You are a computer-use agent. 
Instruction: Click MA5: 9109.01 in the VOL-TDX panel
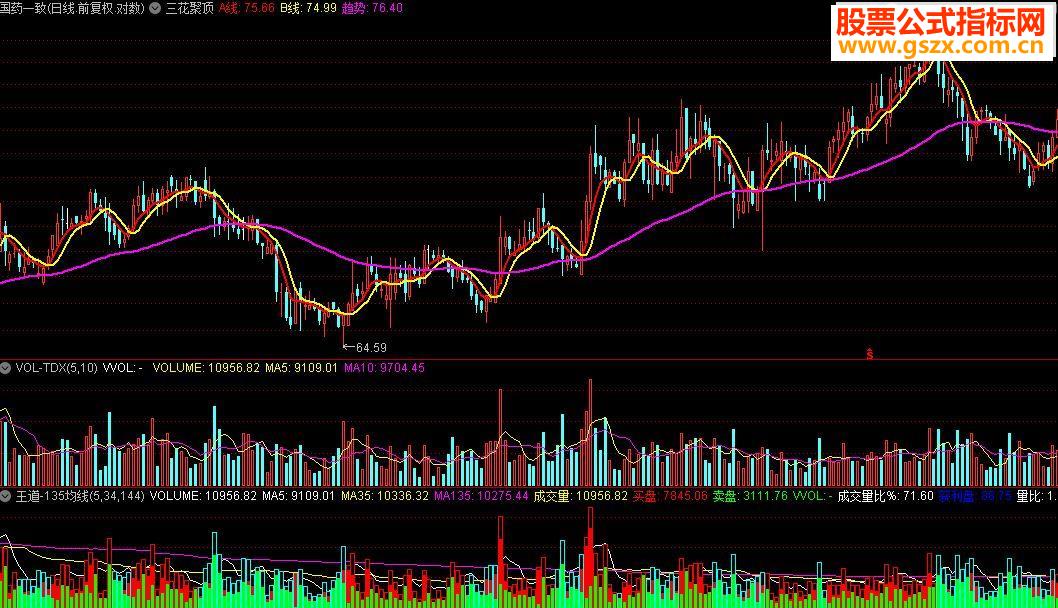(301, 368)
